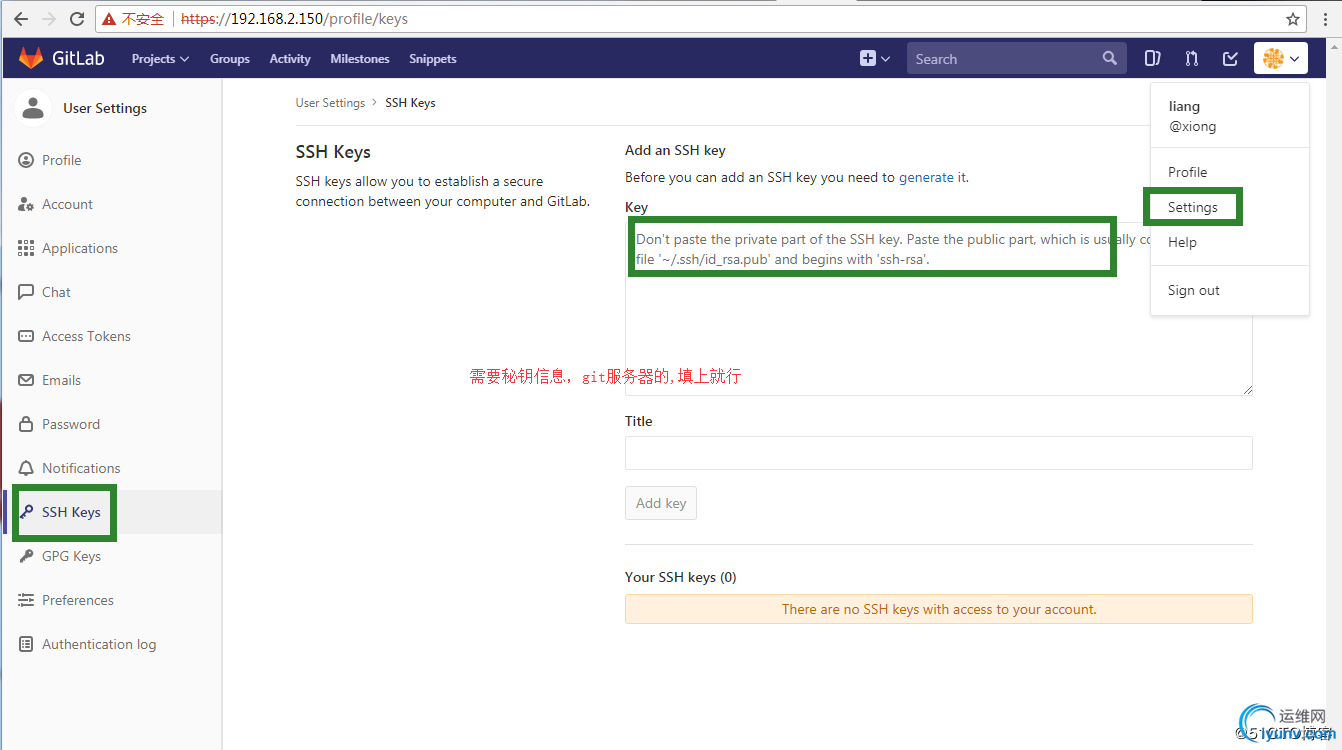Open Snippets in the top navbar
The width and height of the screenshot is (1342, 750).
(x=433, y=59)
